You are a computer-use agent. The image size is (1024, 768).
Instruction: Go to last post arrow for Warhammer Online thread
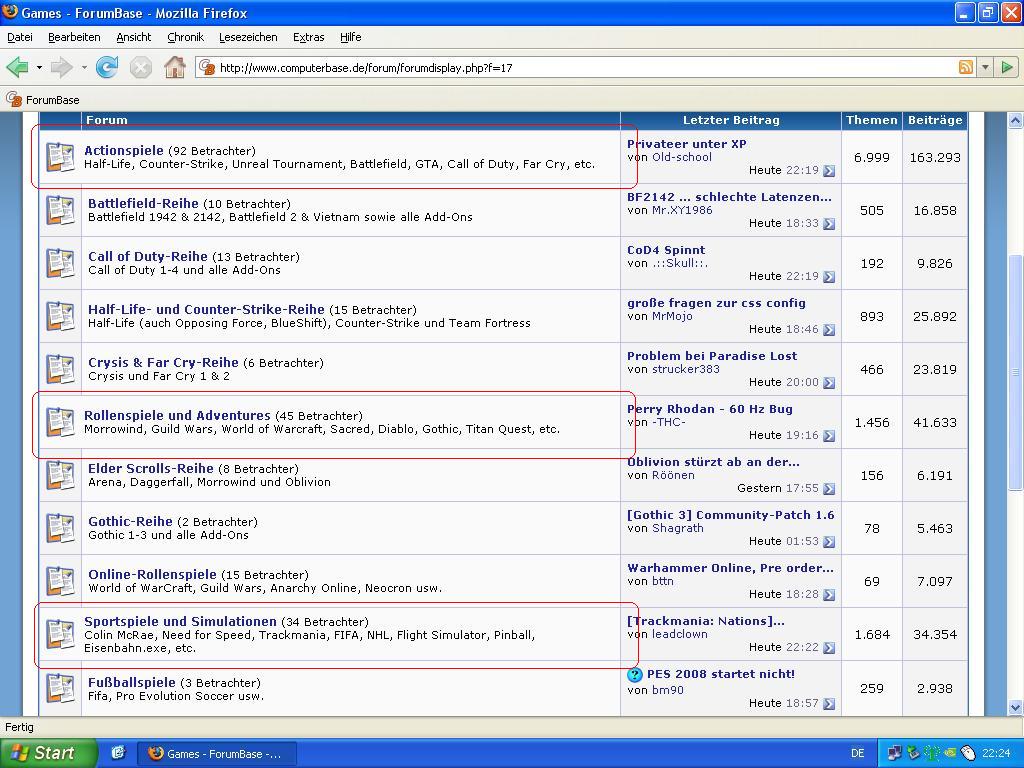coord(829,594)
